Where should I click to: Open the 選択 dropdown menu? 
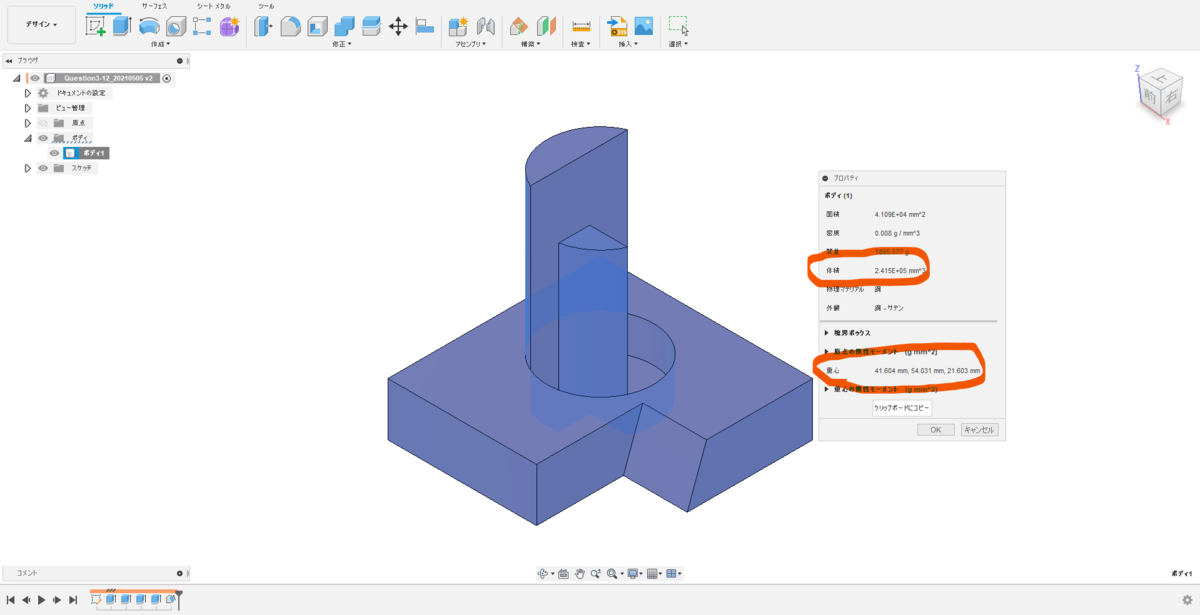pyautogui.click(x=679, y=44)
